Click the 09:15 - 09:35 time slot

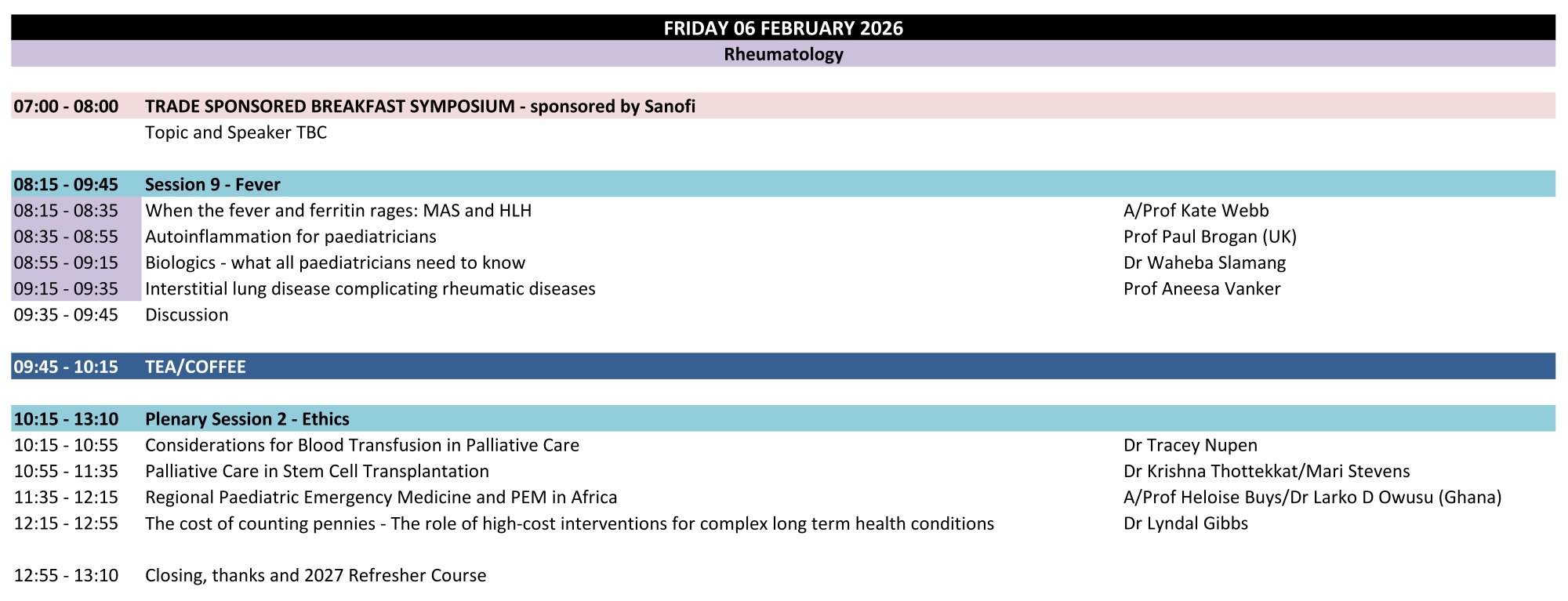pos(66,288)
